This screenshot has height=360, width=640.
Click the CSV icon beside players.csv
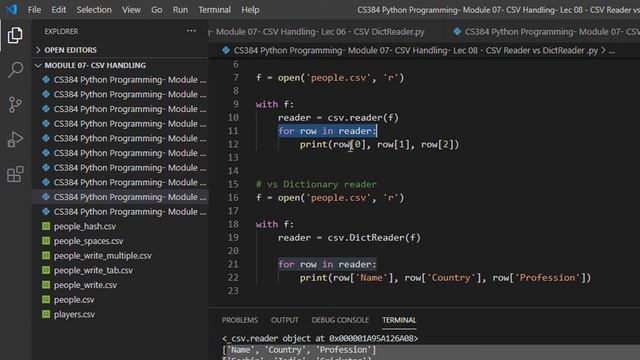point(46,314)
